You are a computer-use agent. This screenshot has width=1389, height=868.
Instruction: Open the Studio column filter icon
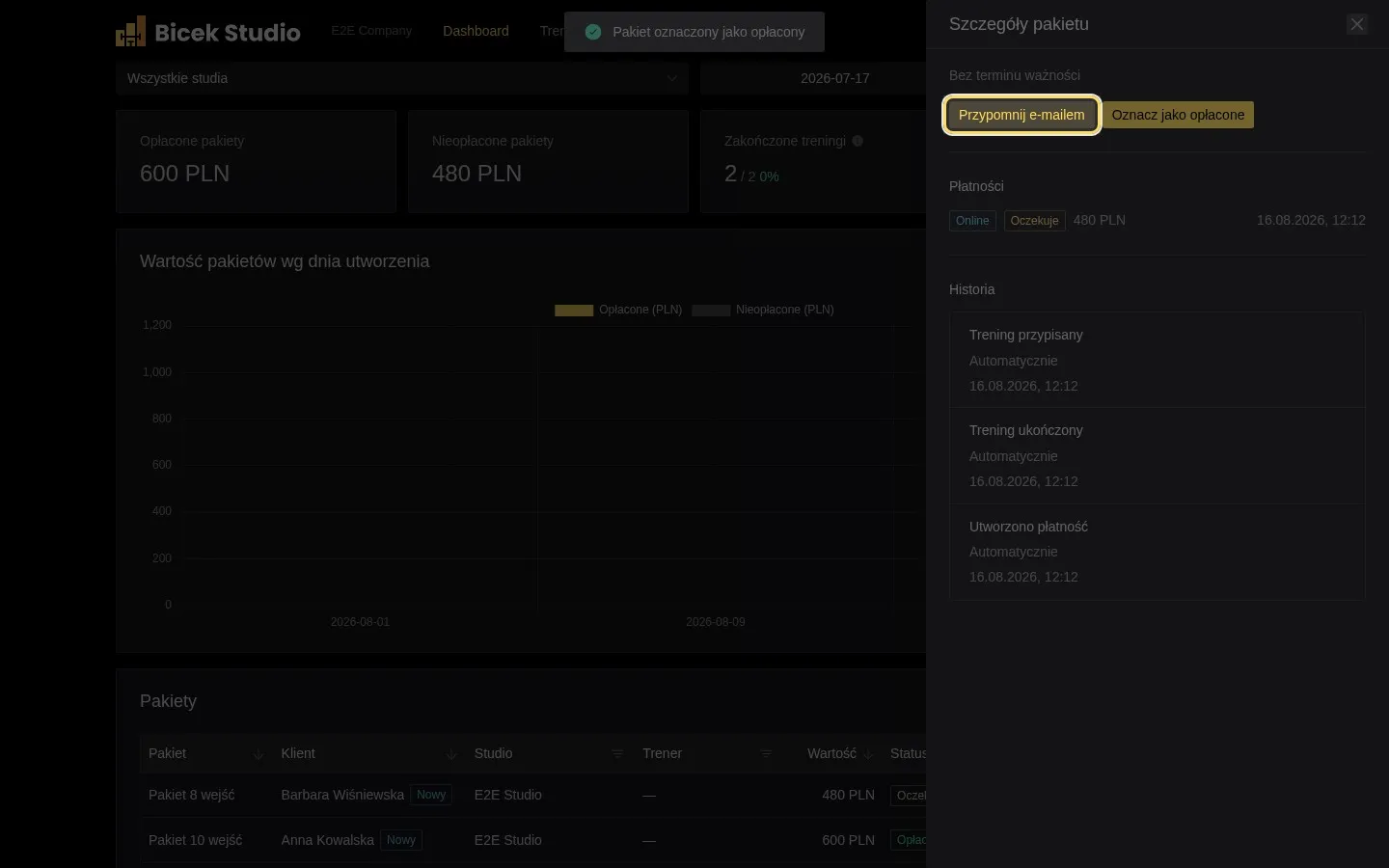pos(617,754)
